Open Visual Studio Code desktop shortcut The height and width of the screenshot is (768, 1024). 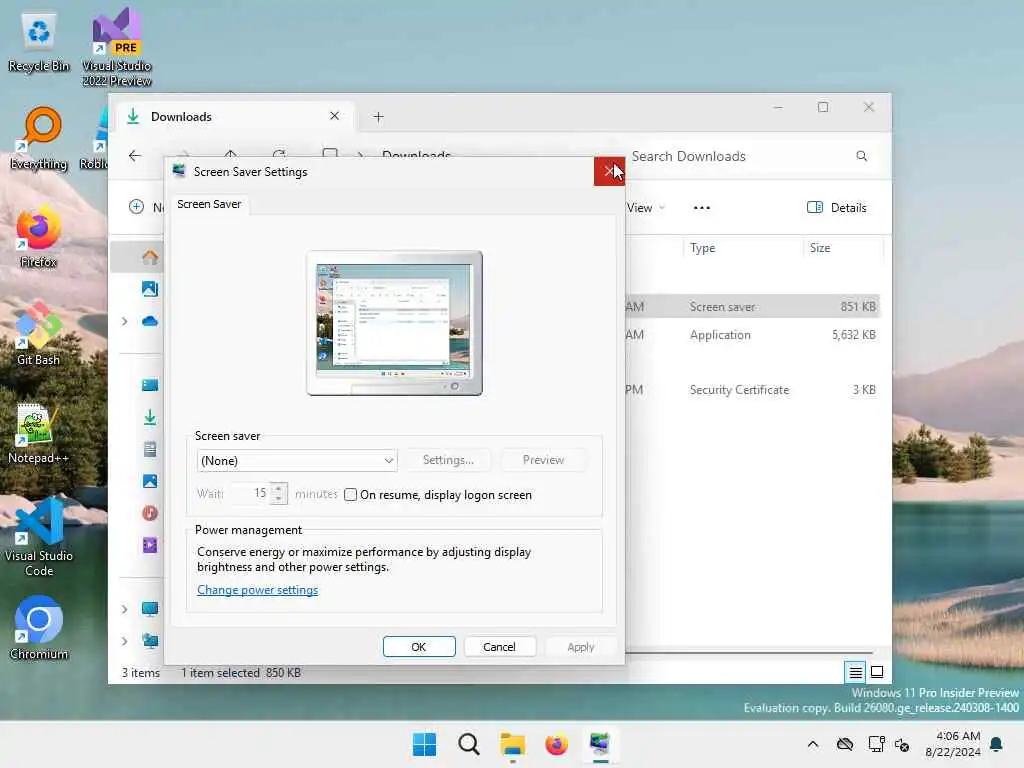(x=39, y=537)
